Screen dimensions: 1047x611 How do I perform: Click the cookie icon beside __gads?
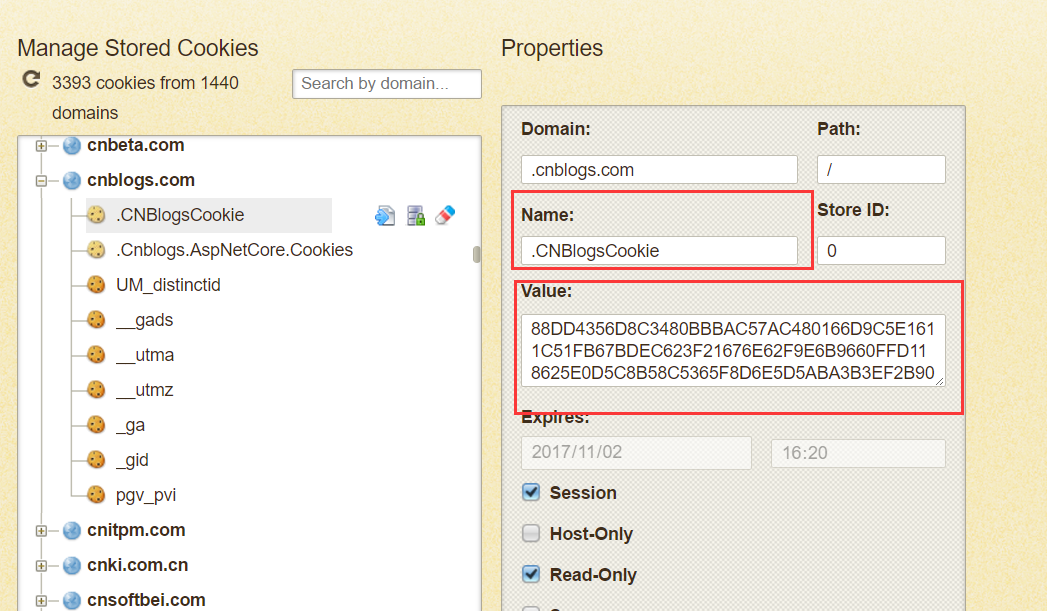[x=96, y=319]
